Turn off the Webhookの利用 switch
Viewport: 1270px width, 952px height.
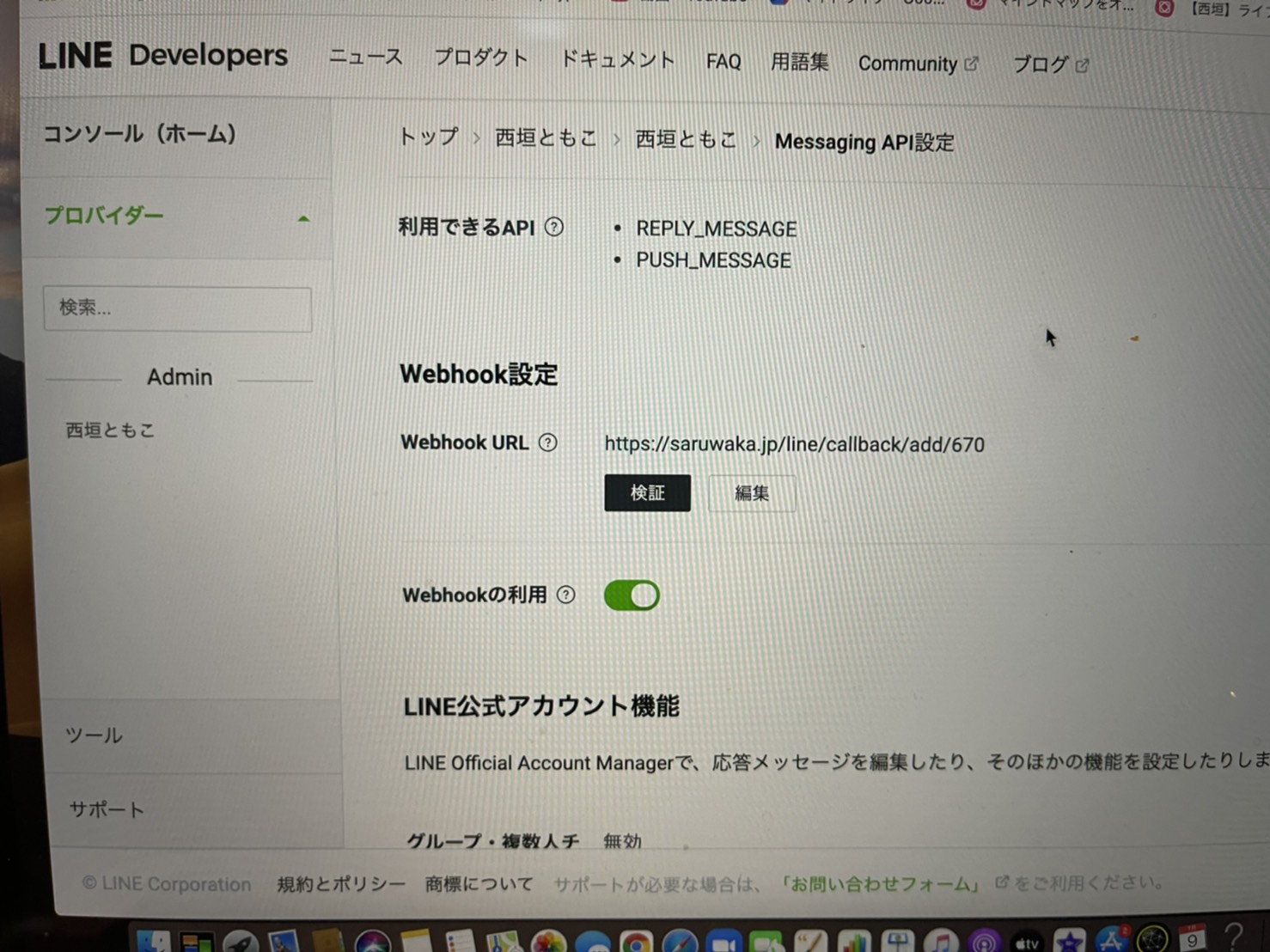632,595
